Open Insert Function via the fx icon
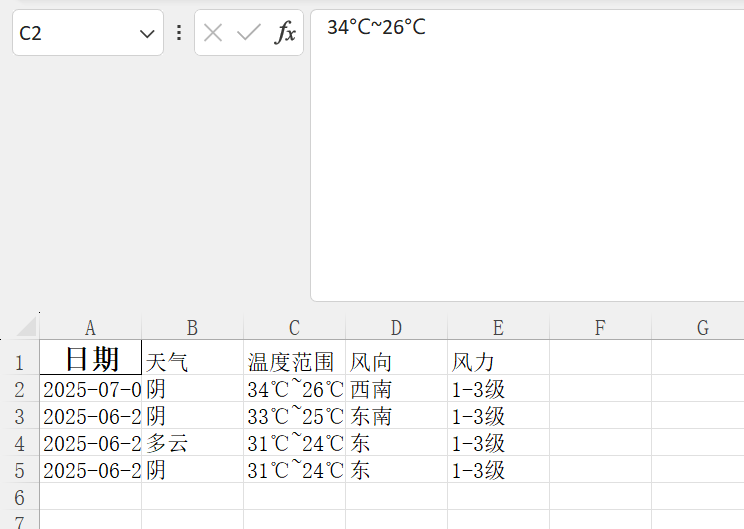The image size is (744, 529). [285, 33]
